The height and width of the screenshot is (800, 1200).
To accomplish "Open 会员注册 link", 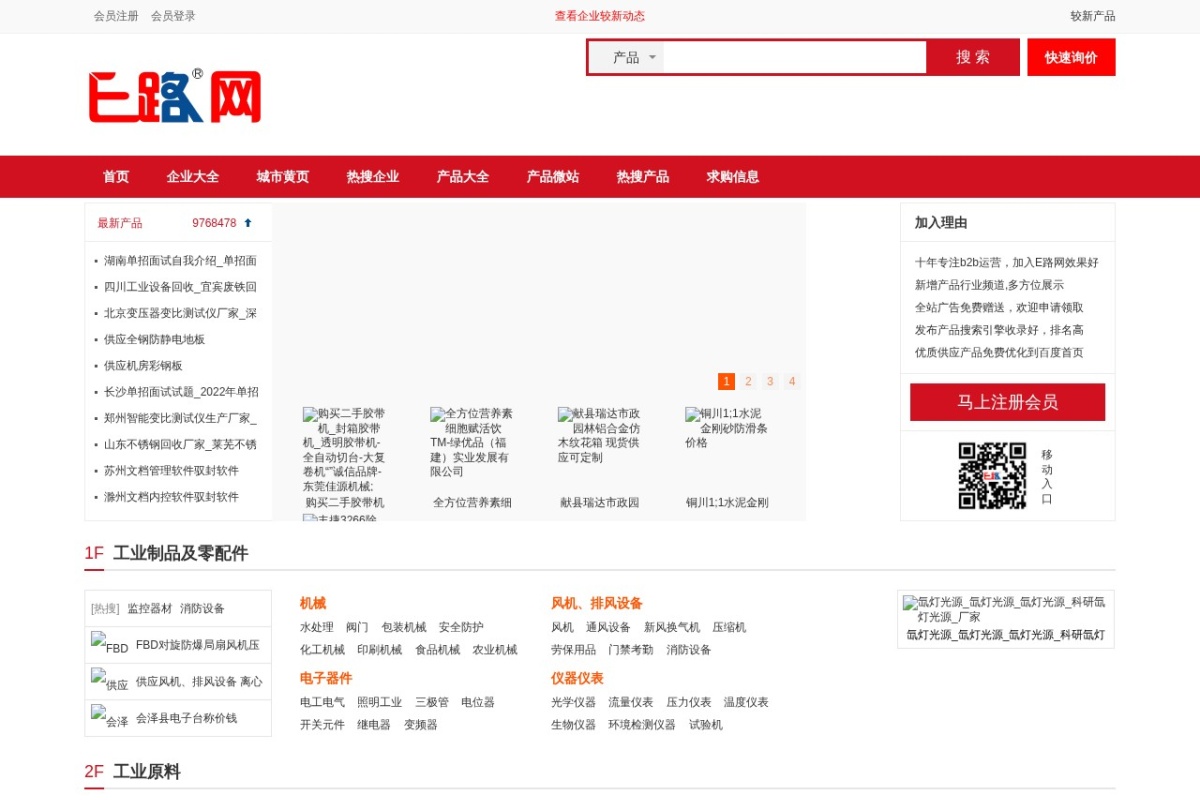I will pyautogui.click(x=116, y=16).
